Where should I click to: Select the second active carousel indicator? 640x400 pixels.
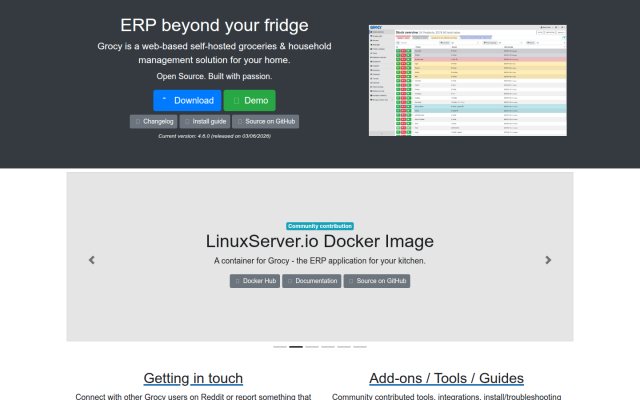point(296,347)
